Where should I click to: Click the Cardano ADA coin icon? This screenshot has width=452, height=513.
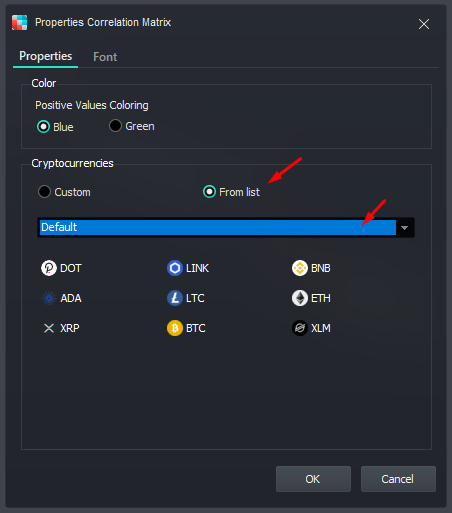pyautogui.click(x=49, y=298)
